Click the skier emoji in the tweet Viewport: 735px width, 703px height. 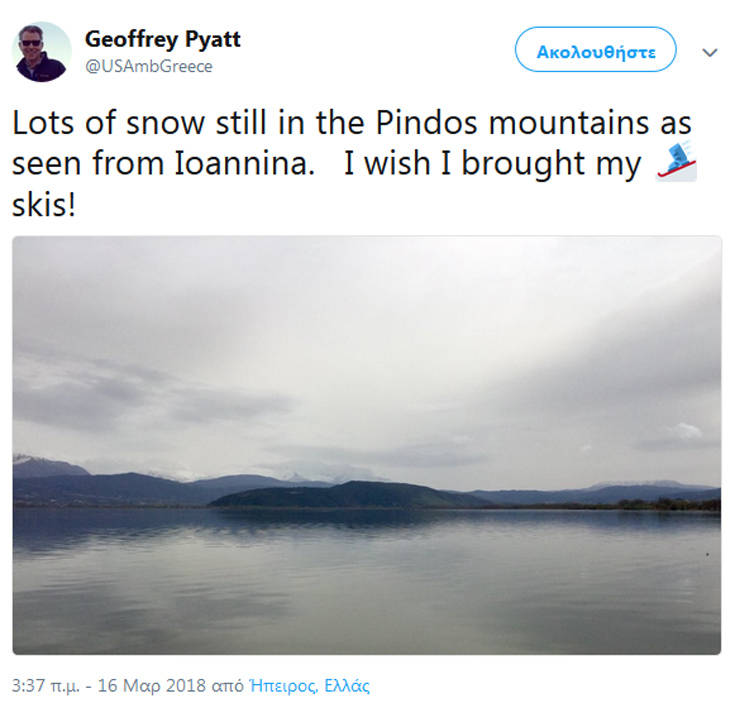point(675,163)
